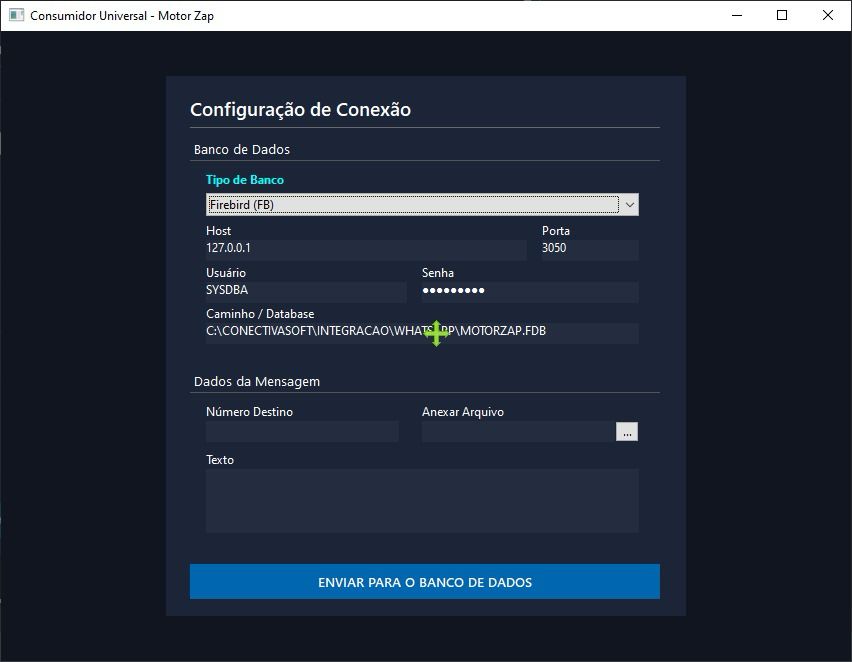This screenshot has width=852, height=662.
Task: Send data with ENVIAR PARA O BANCO DE DADOS
Action: click(x=424, y=582)
